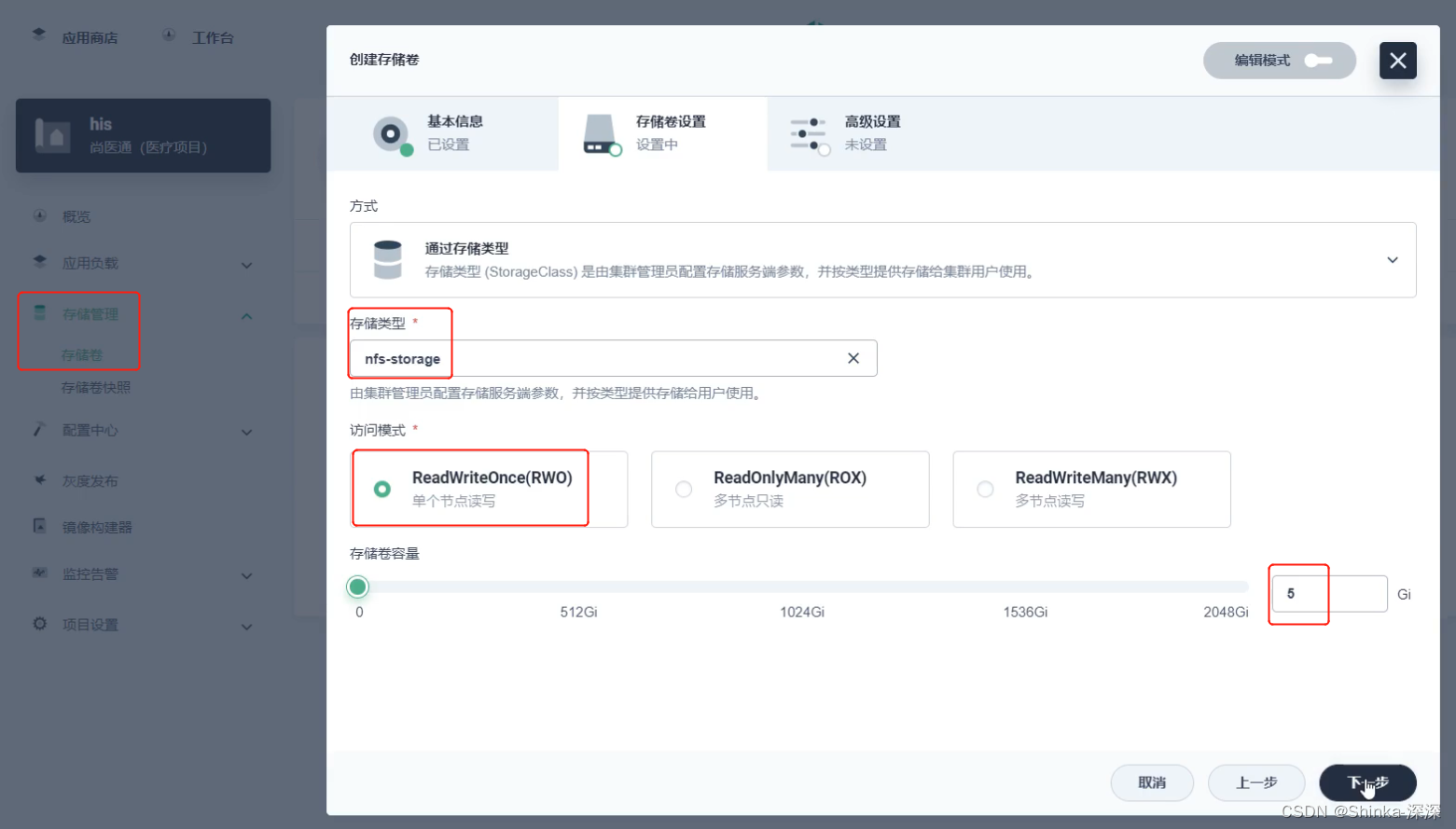Viewport: 1456px width, 829px height.
Task: Click the 1536Gi label under the slider
Action: (x=1025, y=612)
